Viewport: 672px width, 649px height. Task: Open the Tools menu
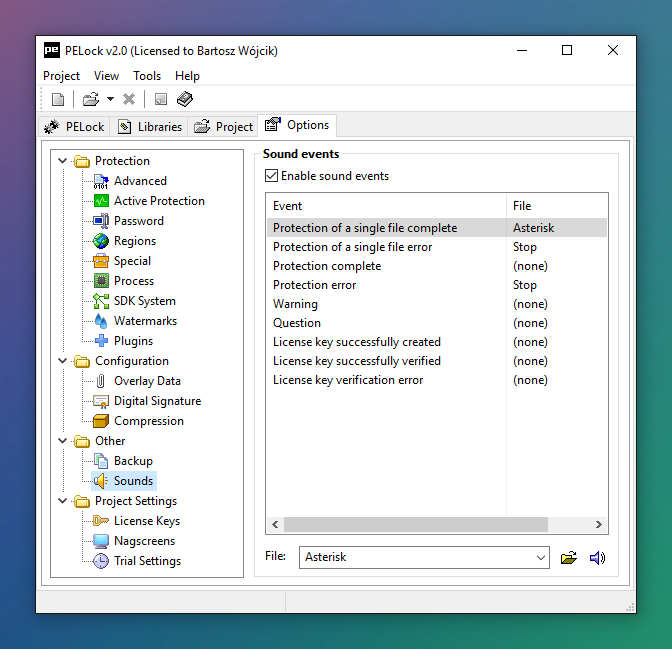147,76
